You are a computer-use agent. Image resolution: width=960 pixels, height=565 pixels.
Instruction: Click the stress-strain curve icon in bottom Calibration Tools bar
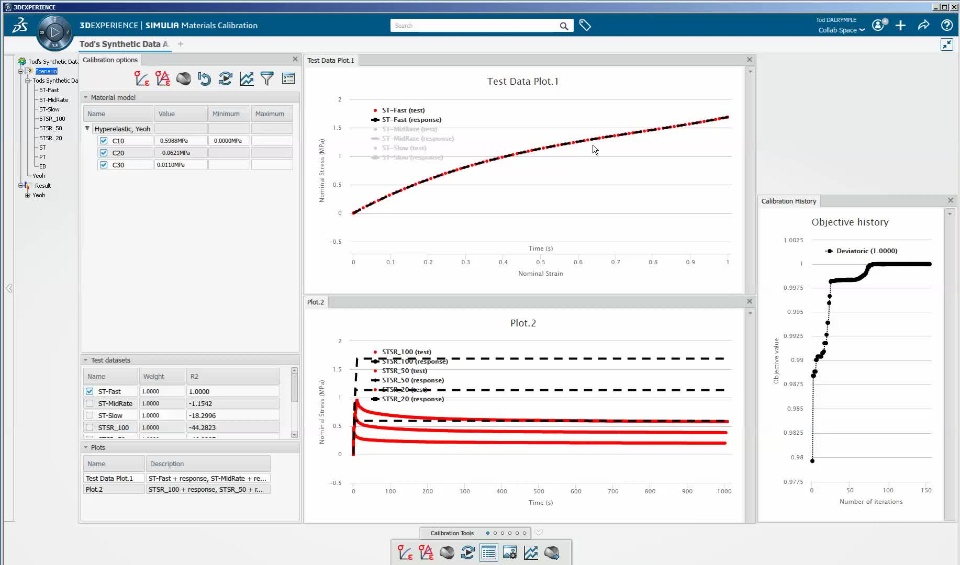click(x=405, y=552)
